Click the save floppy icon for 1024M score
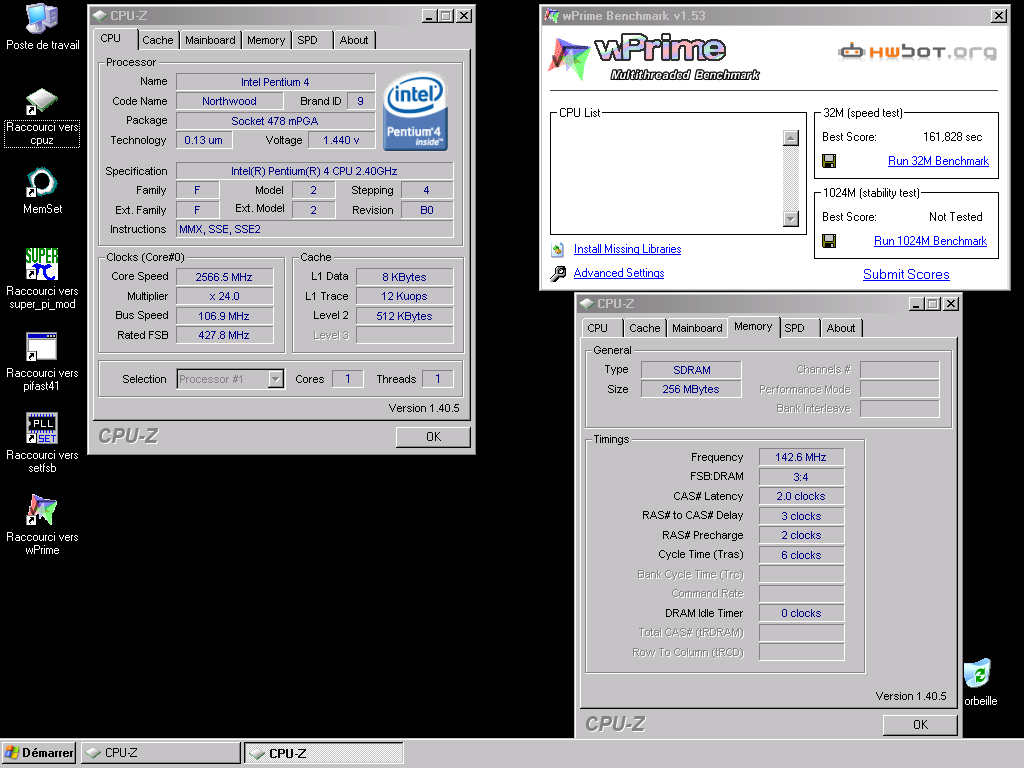1024x768 pixels. click(x=829, y=241)
